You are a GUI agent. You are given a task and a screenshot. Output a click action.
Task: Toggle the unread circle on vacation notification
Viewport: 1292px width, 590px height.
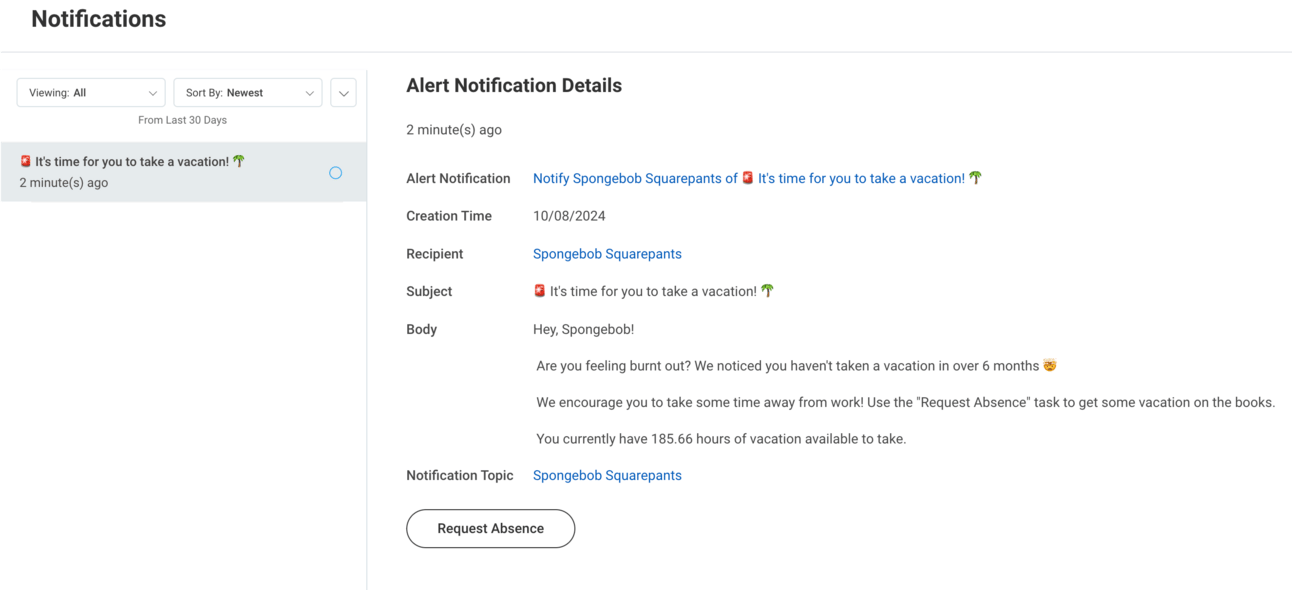pos(336,173)
